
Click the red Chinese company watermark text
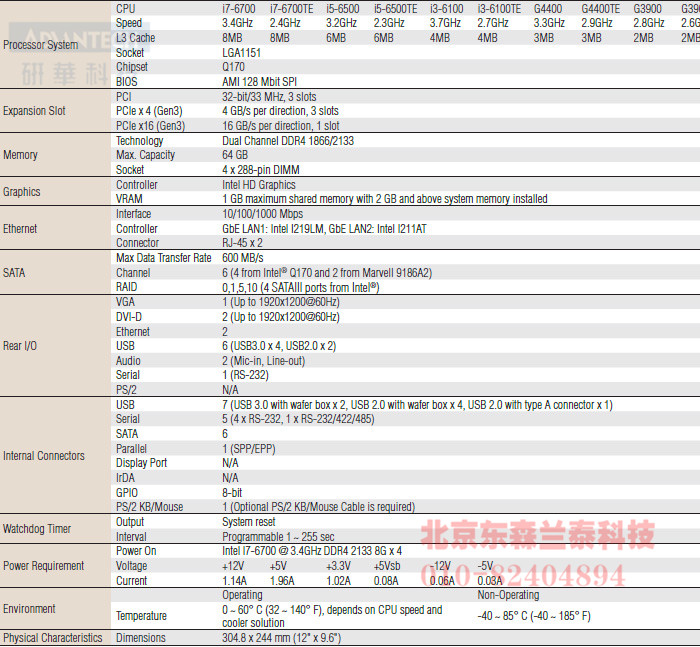[x=537, y=536]
